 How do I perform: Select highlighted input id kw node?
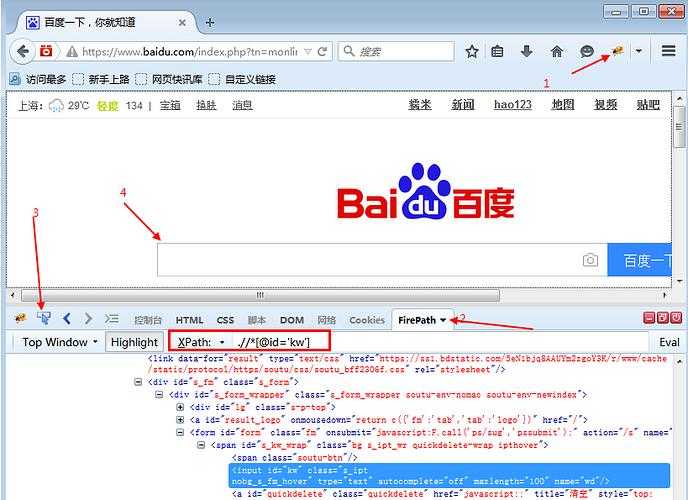449,476
